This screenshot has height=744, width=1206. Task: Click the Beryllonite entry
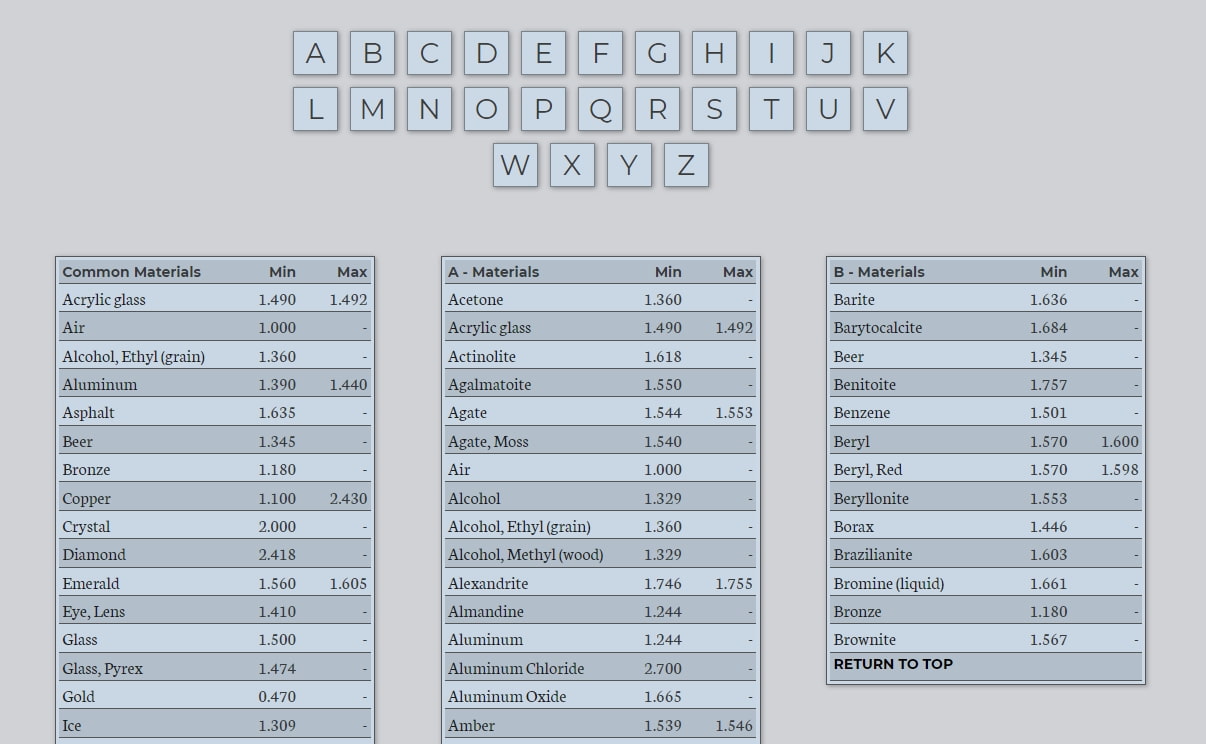click(x=986, y=498)
